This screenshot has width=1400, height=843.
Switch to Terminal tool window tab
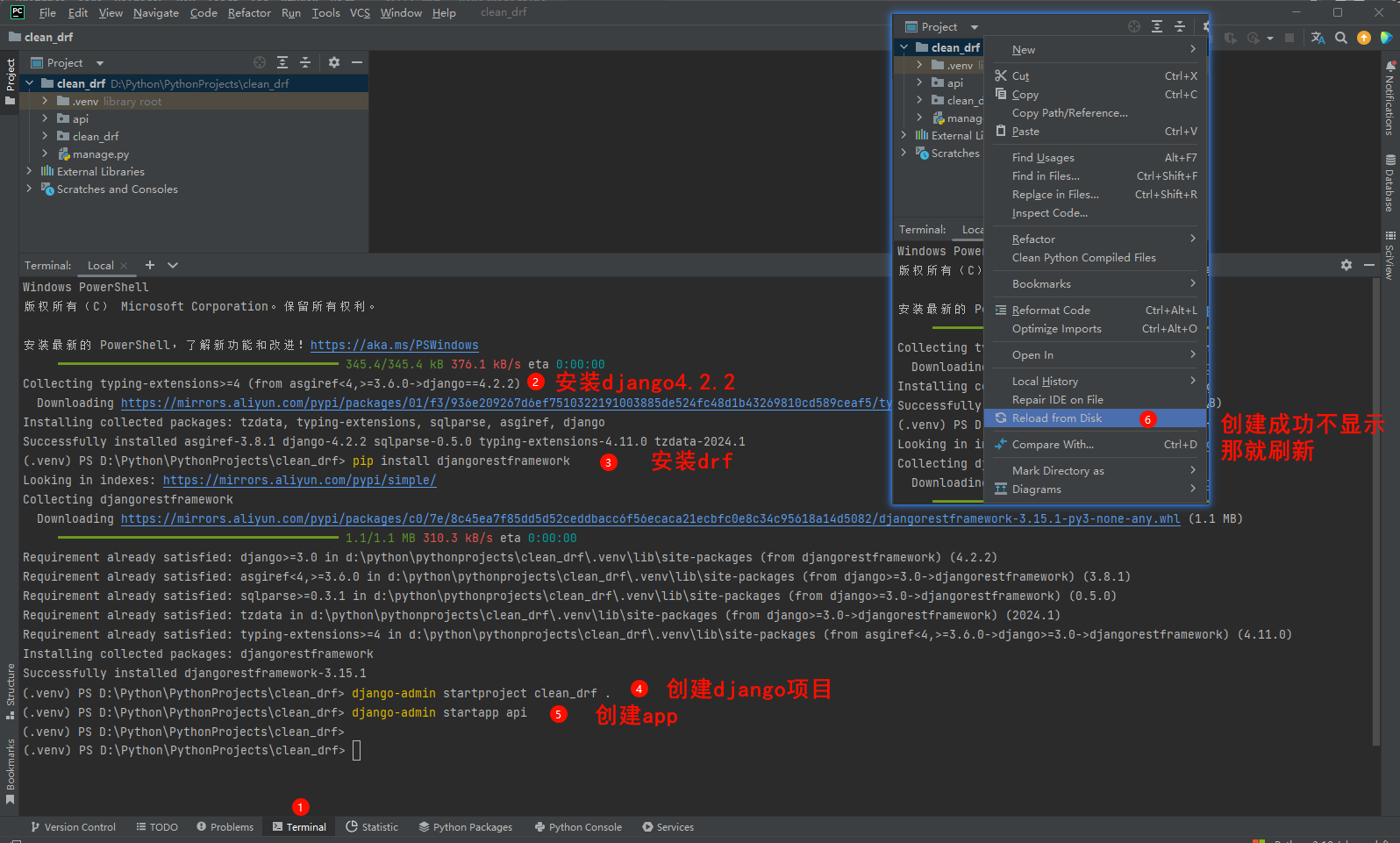(299, 827)
